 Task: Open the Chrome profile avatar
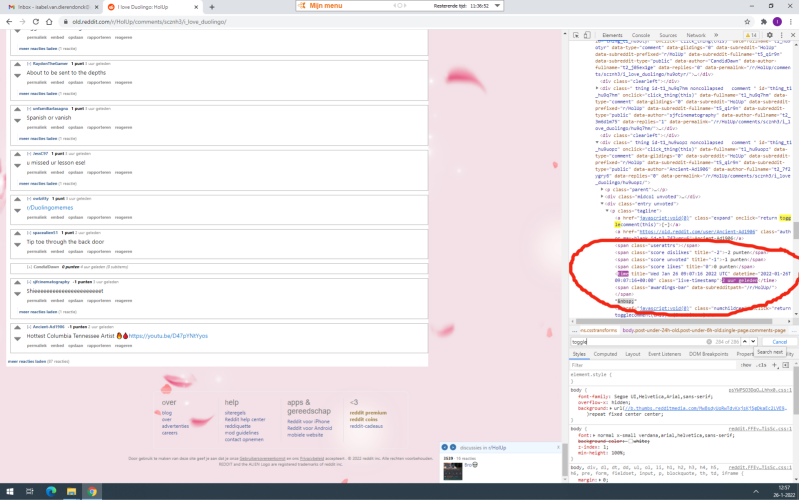click(777, 22)
